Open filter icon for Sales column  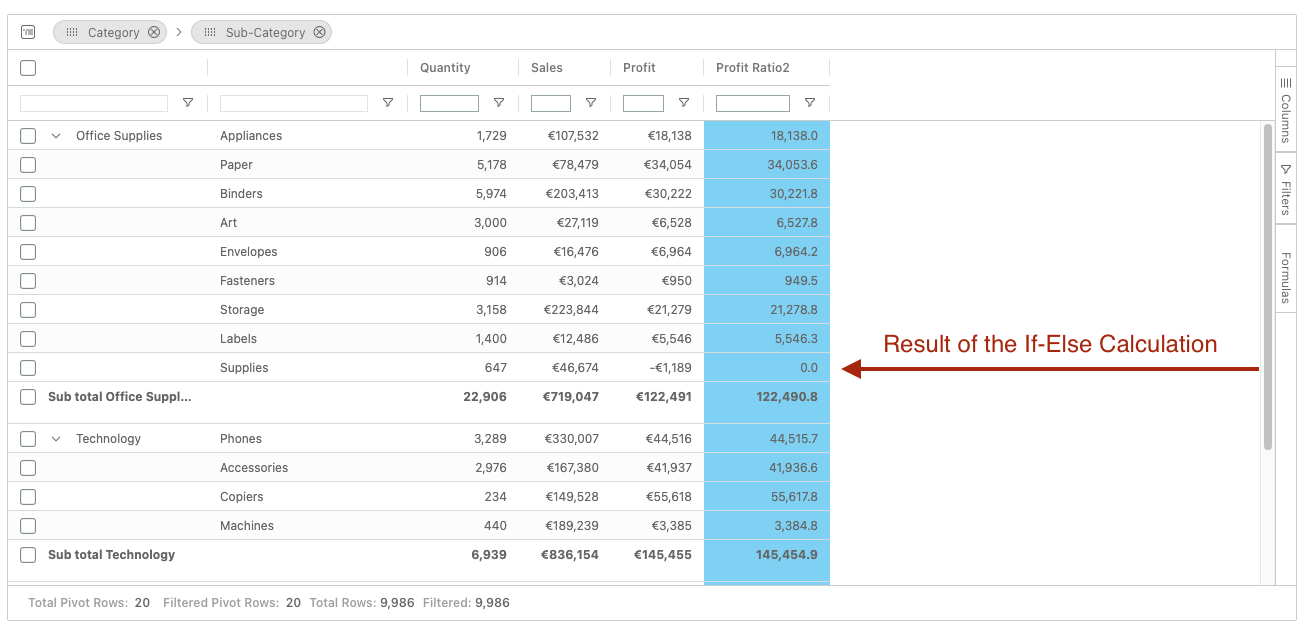[590, 103]
